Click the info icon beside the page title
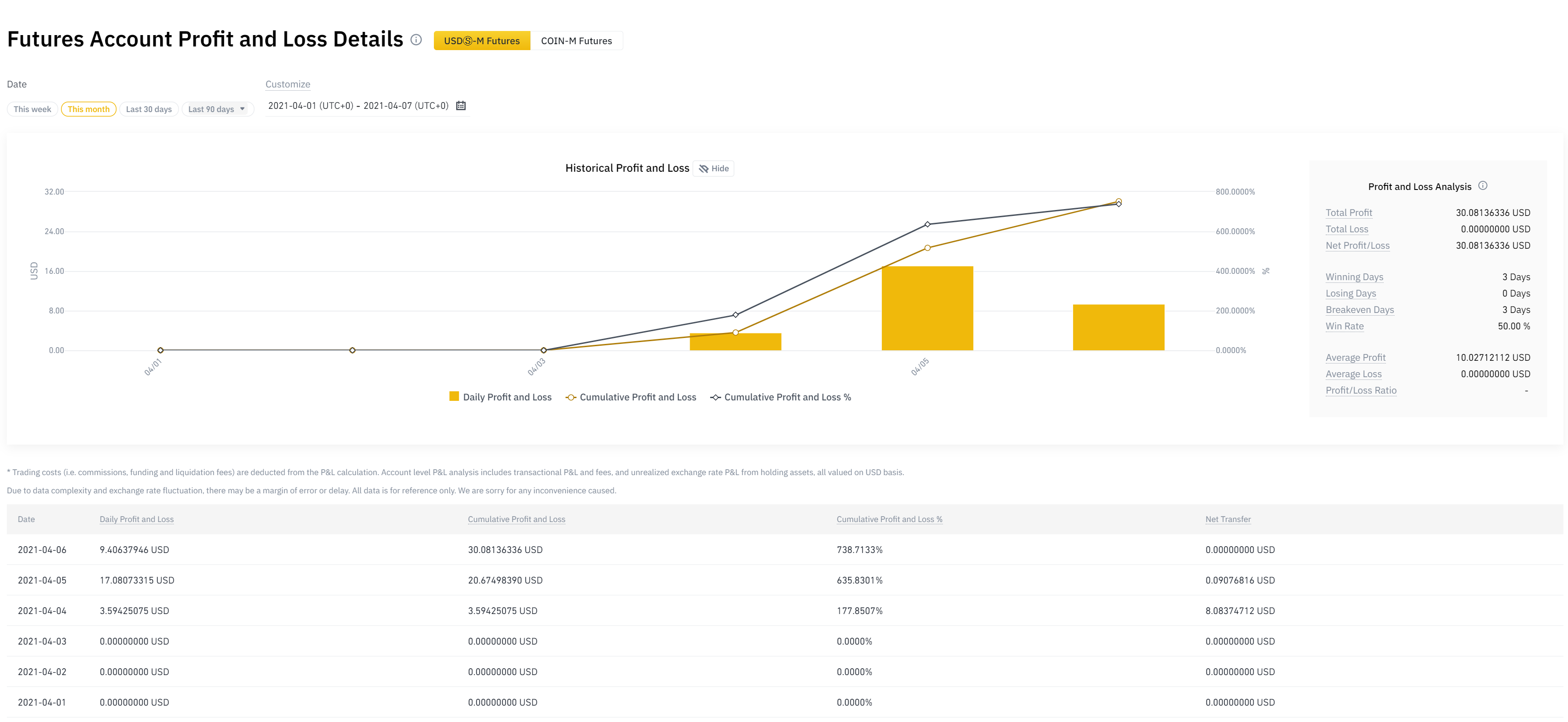Screen dimensions: 1568x722 (x=416, y=40)
